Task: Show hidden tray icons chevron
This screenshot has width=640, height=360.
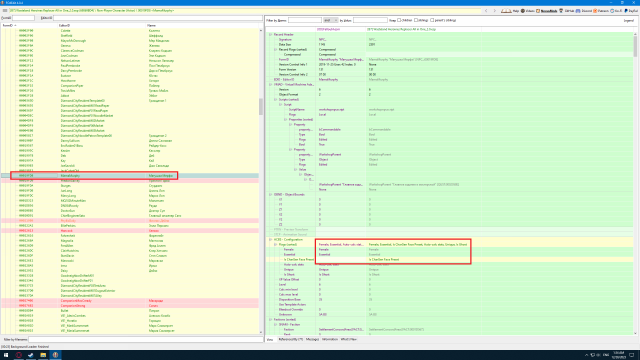Action: point(587,355)
